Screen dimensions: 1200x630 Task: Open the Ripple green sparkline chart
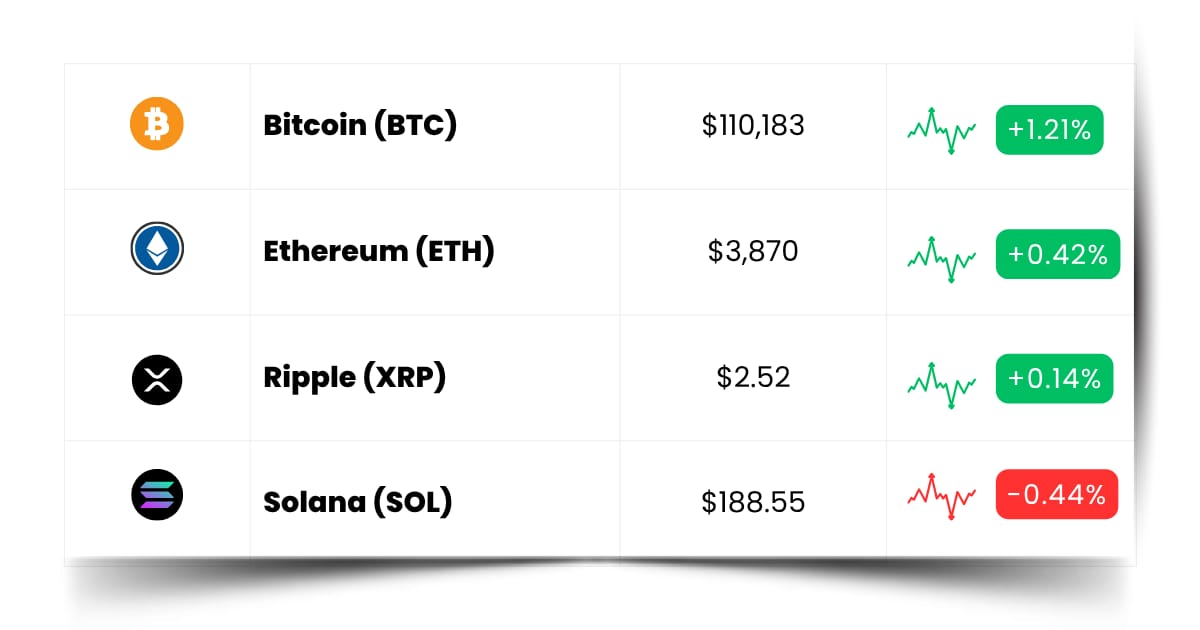(942, 385)
